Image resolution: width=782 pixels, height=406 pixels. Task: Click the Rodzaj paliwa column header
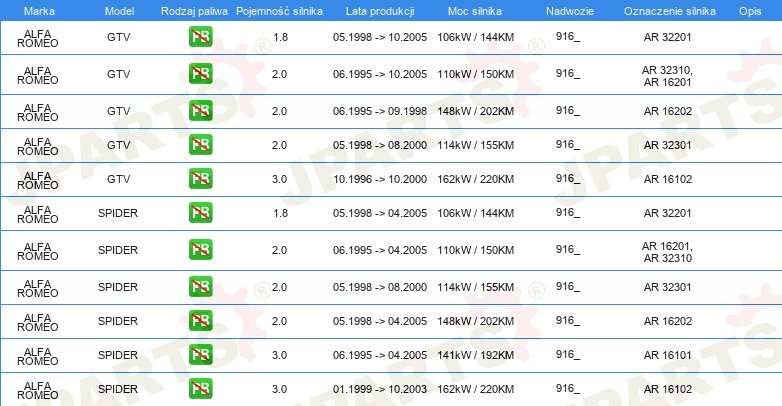coord(194,11)
